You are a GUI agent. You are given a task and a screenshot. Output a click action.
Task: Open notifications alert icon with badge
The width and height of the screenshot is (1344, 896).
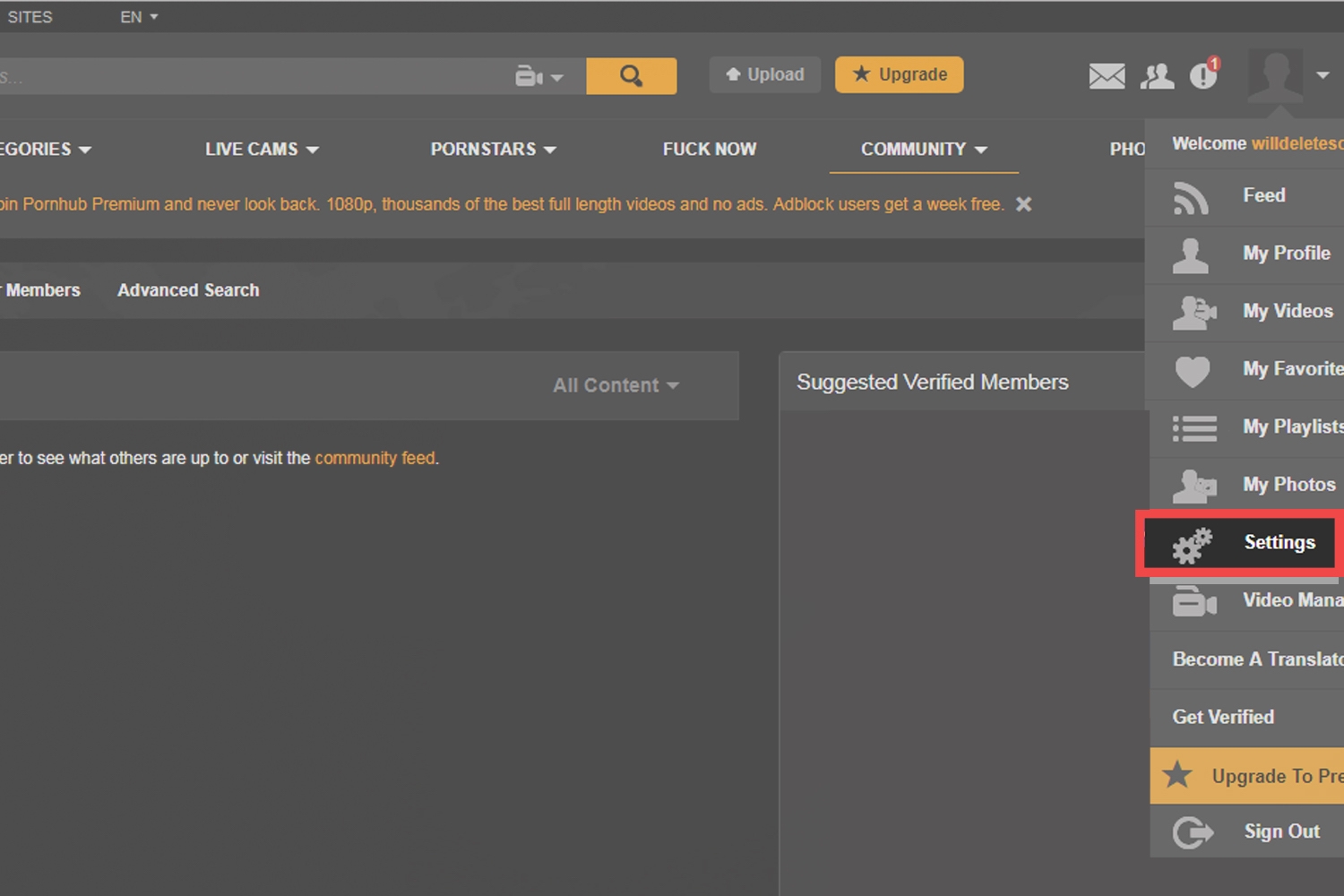click(x=1203, y=76)
